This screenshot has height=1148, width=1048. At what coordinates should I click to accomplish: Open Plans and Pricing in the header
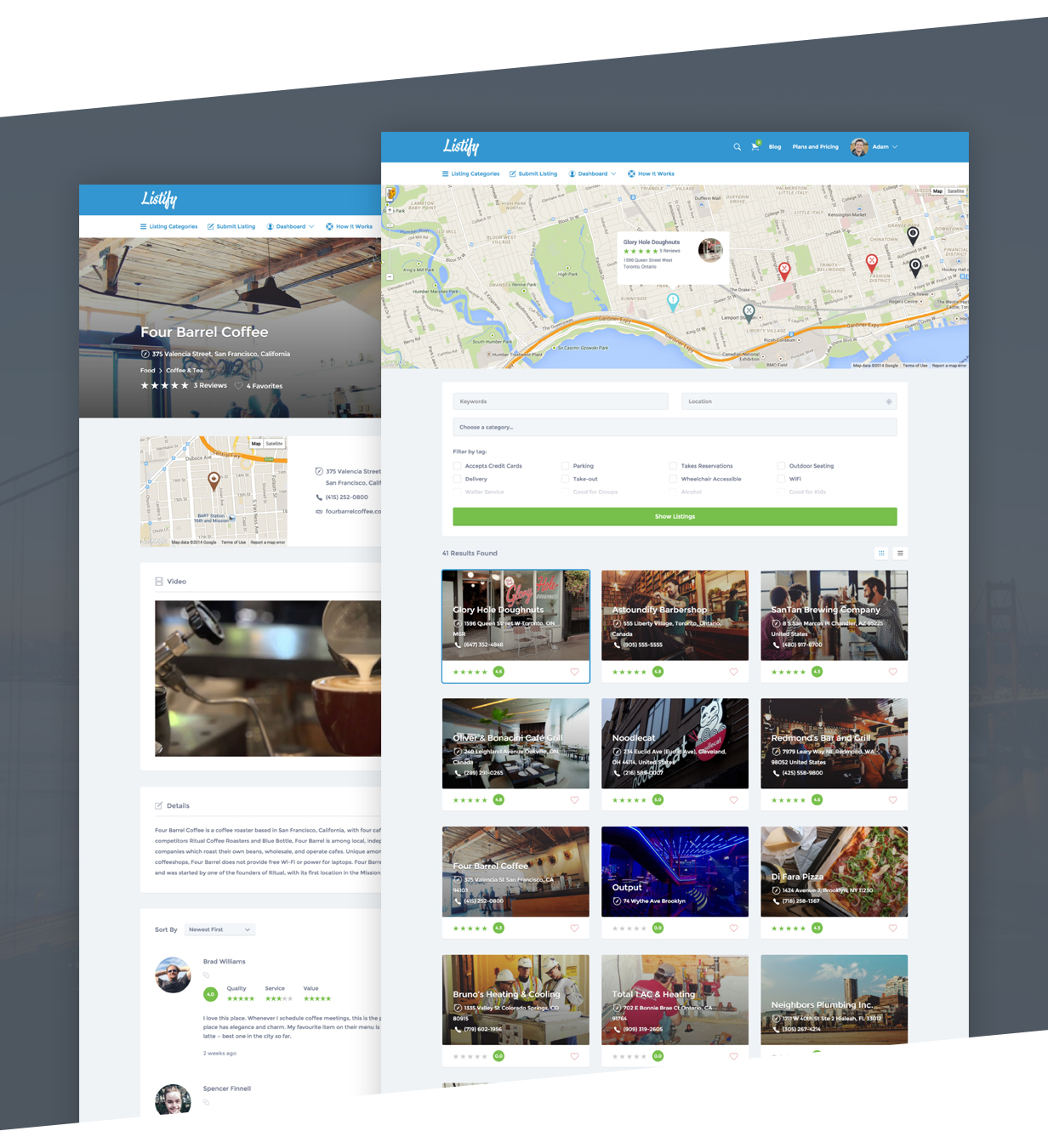(x=815, y=147)
